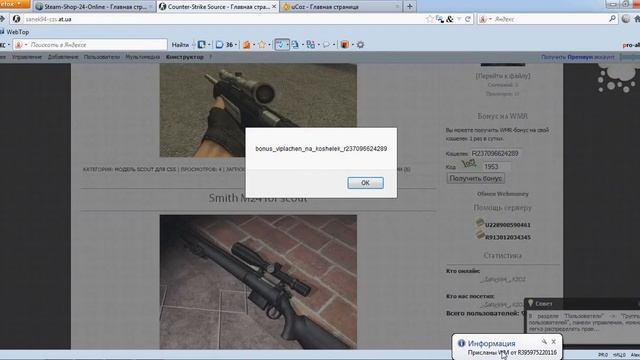Viewport: 640px width, 360px height.
Task: Open the WebTop bookmark
Action: pos(14,32)
